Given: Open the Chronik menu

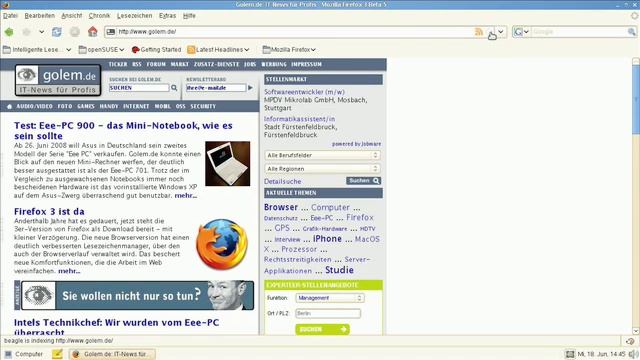Looking at the screenshot, I should click(x=99, y=16).
